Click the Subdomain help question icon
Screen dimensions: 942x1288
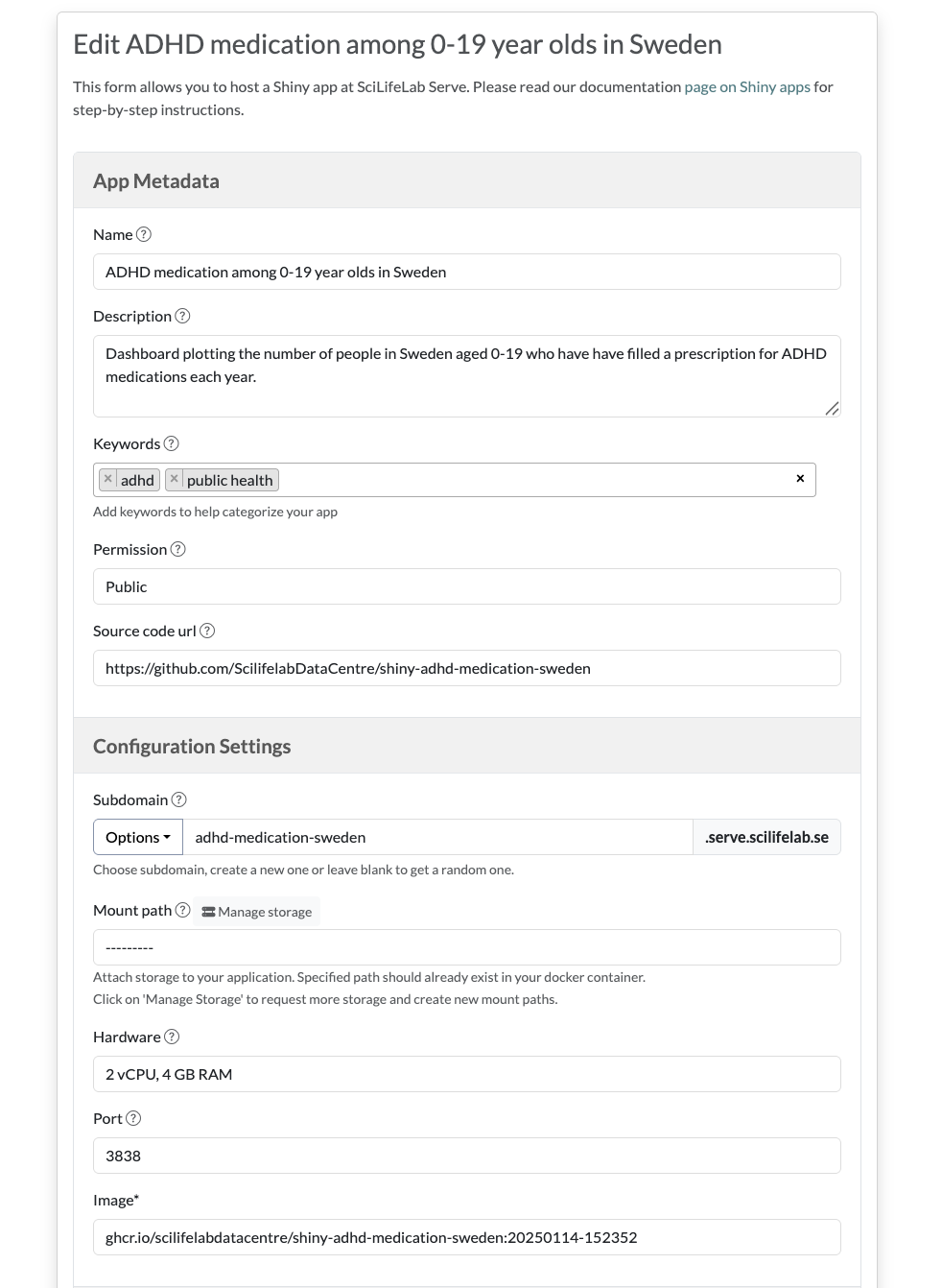coord(178,799)
